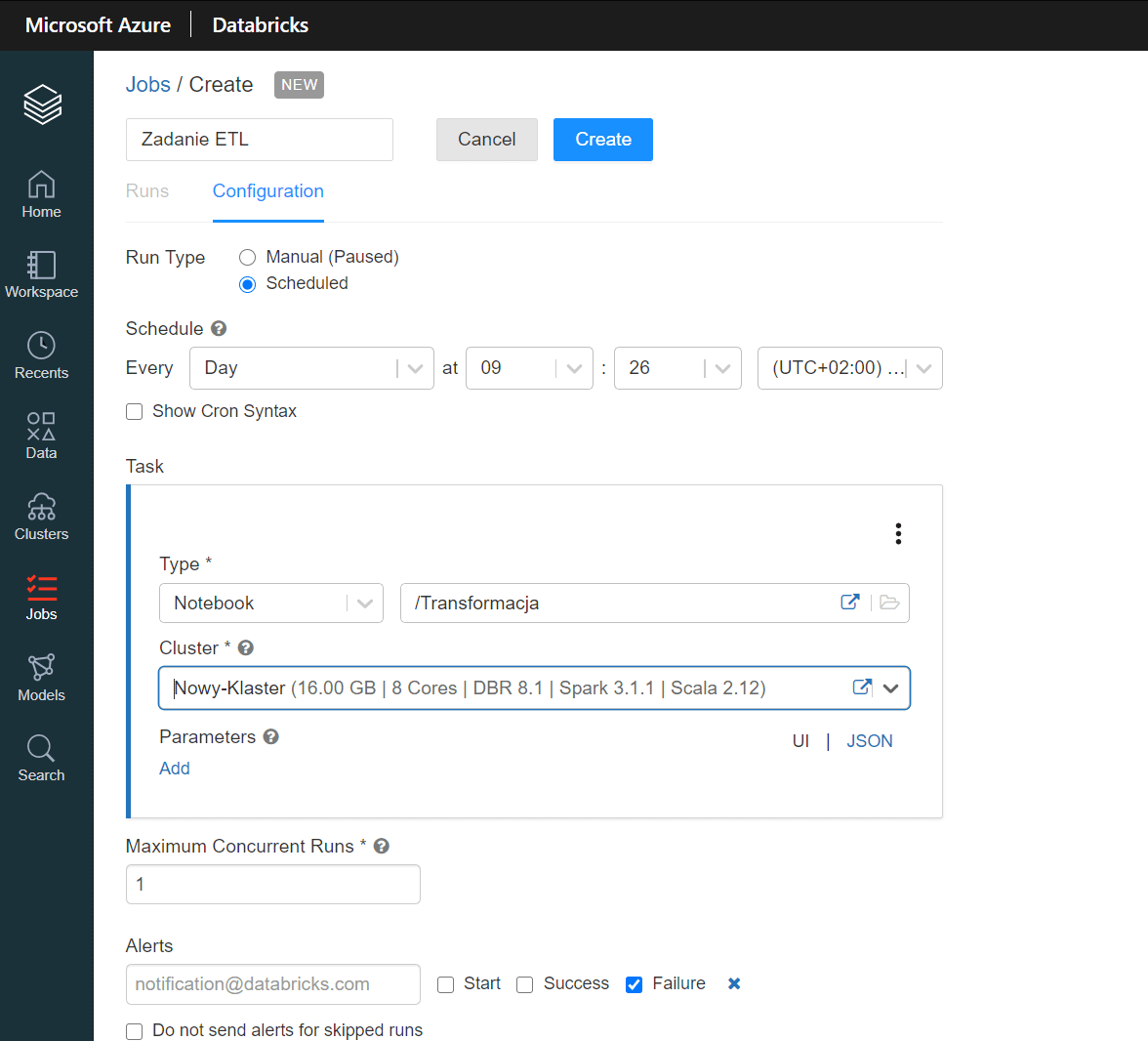Viewport: 1148px width, 1041px height.
Task: Click the Schedule help question mark icon
Action: coord(219,329)
